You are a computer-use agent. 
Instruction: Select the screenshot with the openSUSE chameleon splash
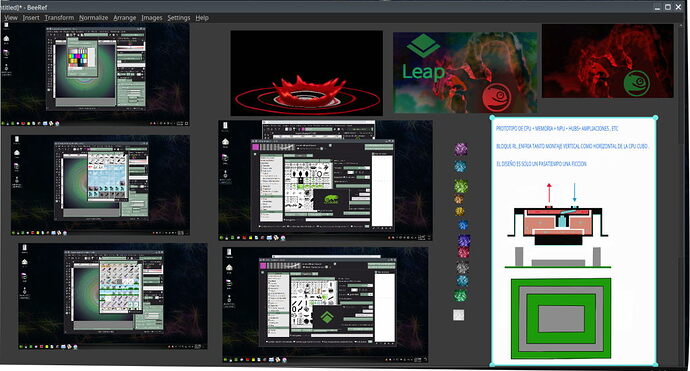[325, 180]
